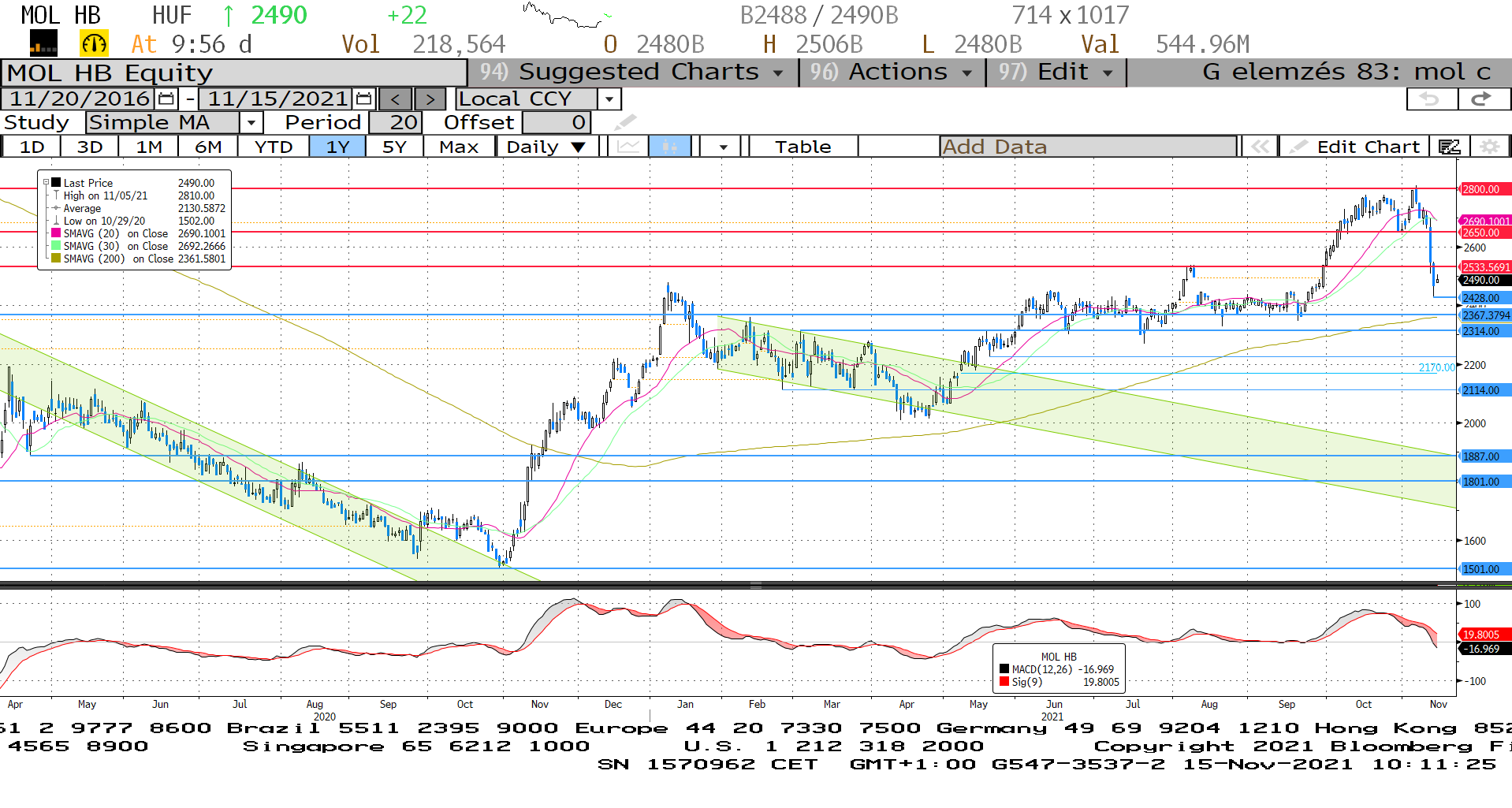Select the candlestick chart type icon
The width and height of the screenshot is (1512, 808).
pos(670,147)
